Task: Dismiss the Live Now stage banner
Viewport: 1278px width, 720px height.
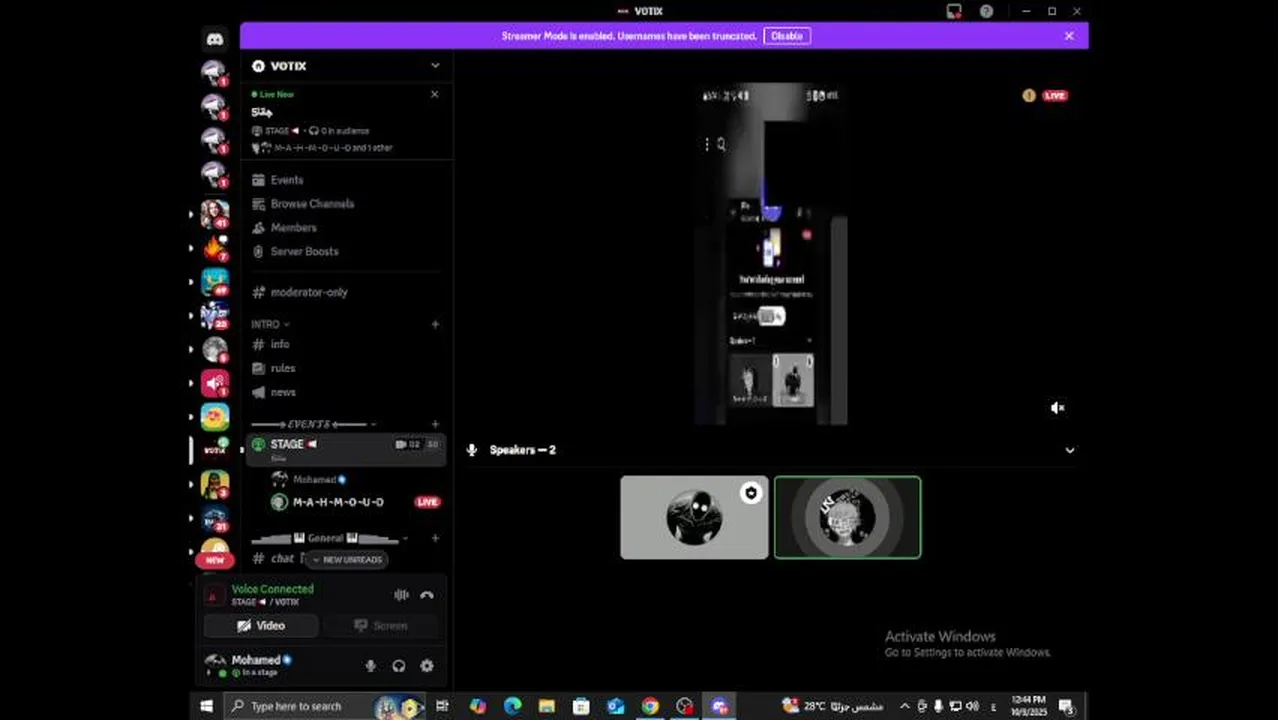Action: (434, 94)
